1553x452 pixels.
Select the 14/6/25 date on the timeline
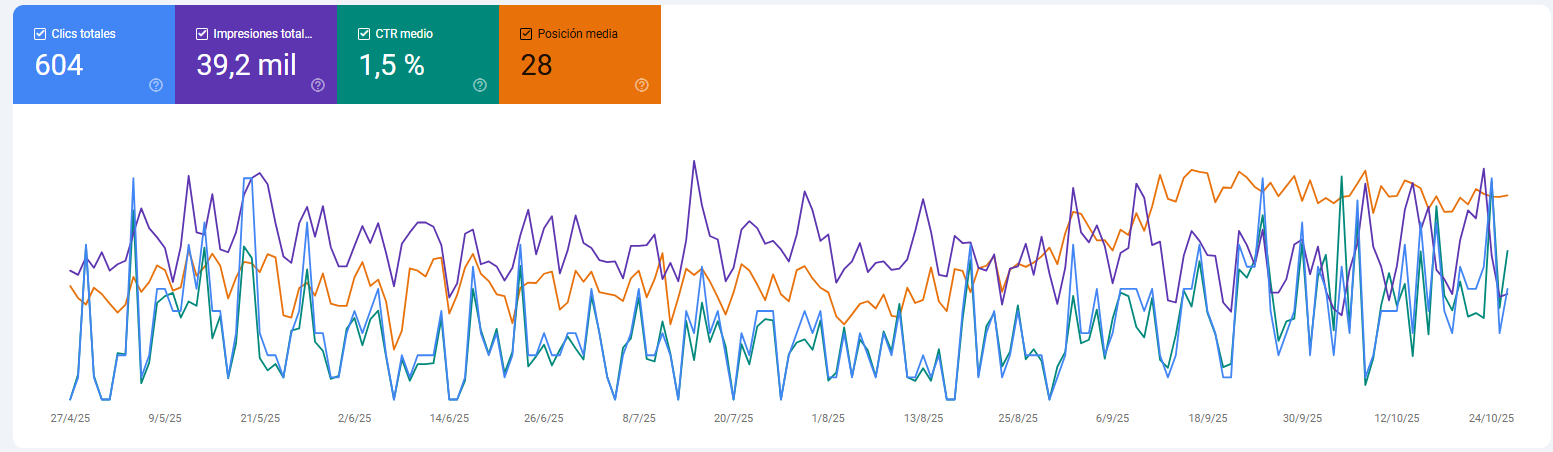pyautogui.click(x=450, y=419)
